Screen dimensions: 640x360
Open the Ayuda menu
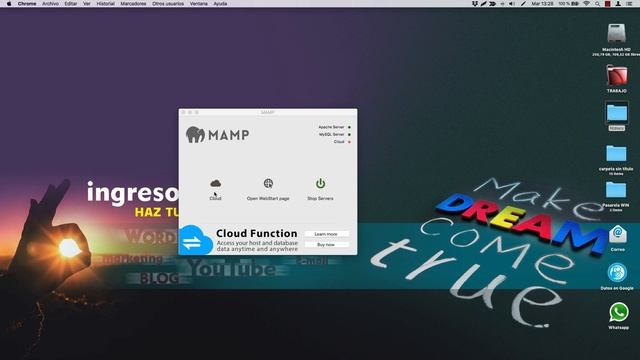point(220,4)
